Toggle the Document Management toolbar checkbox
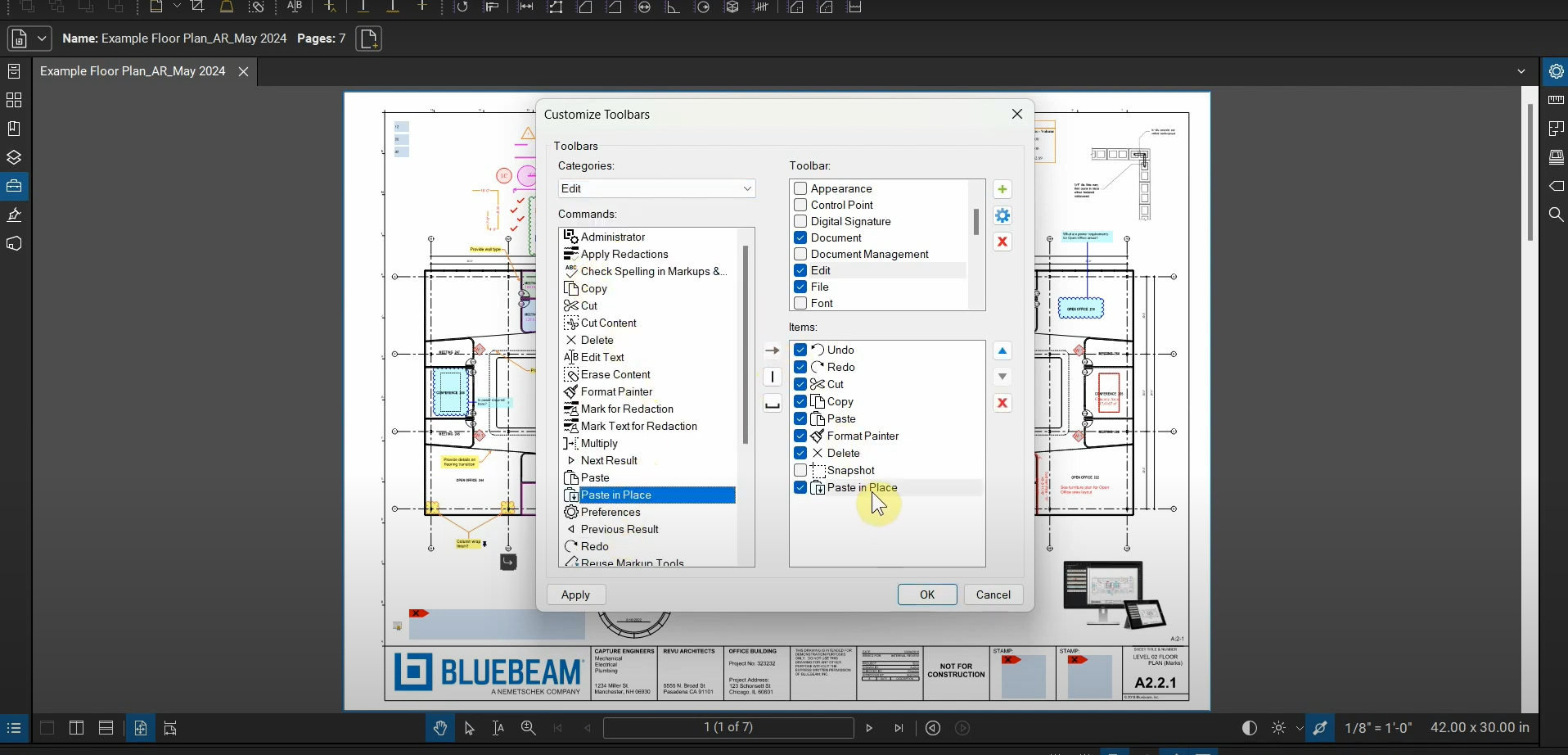Image resolution: width=1568 pixels, height=755 pixels. (800, 254)
